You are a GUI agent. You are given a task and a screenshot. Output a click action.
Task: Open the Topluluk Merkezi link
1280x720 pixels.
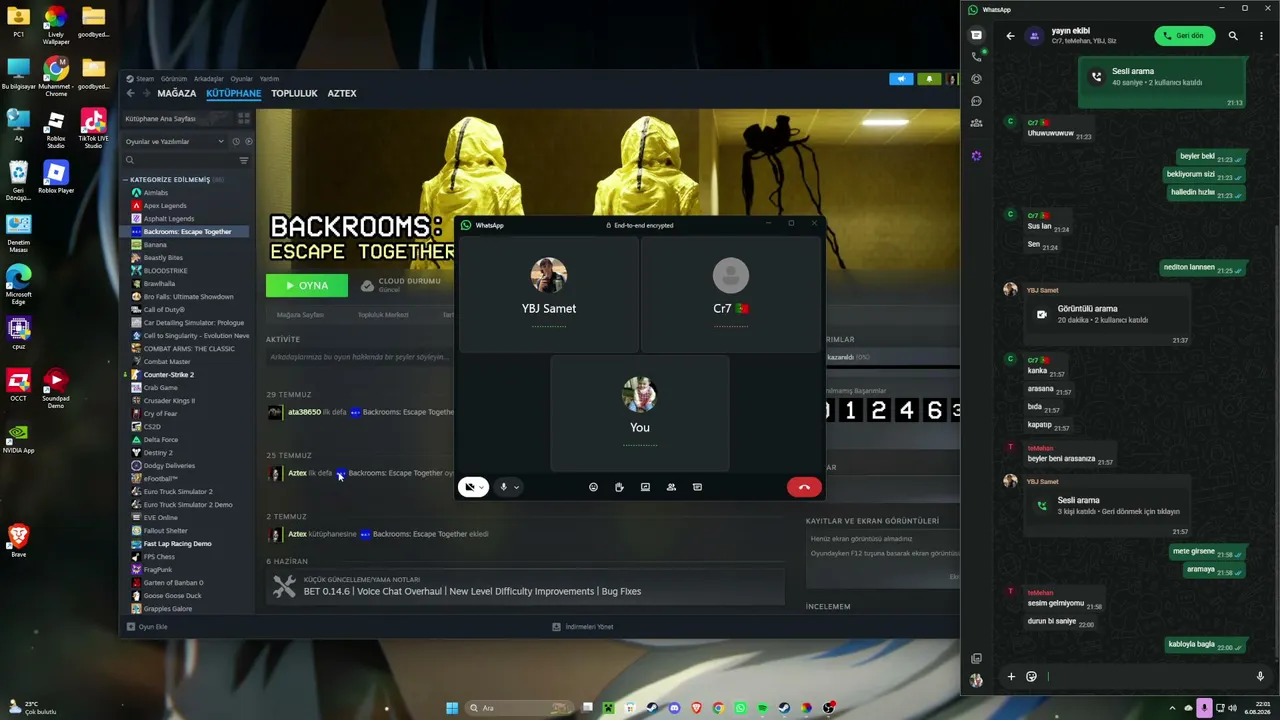383,315
